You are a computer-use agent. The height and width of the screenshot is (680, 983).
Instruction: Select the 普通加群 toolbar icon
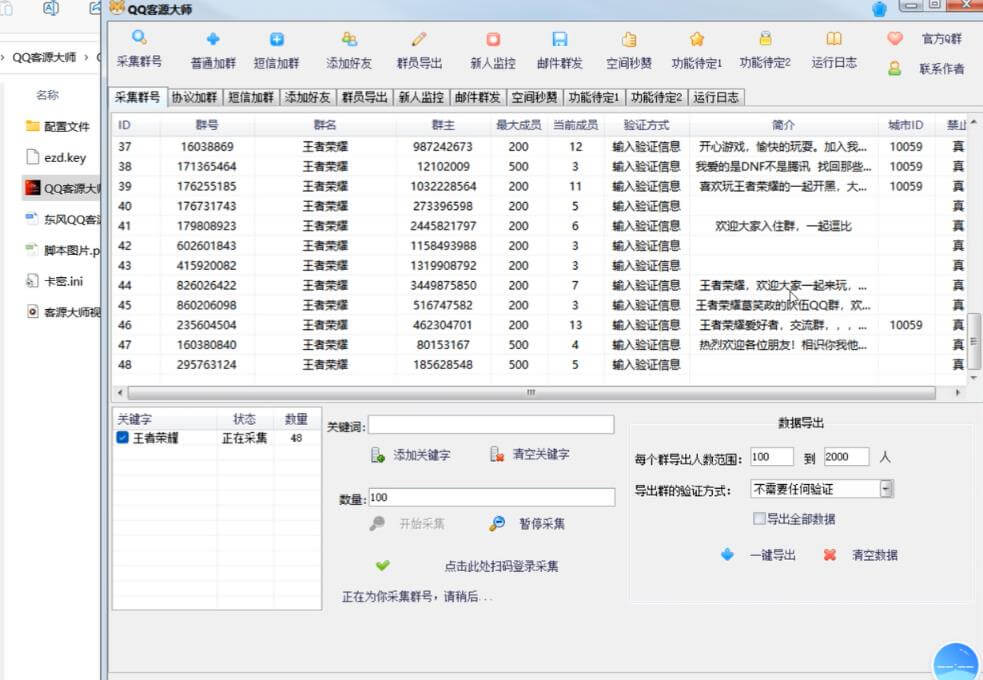pos(213,39)
